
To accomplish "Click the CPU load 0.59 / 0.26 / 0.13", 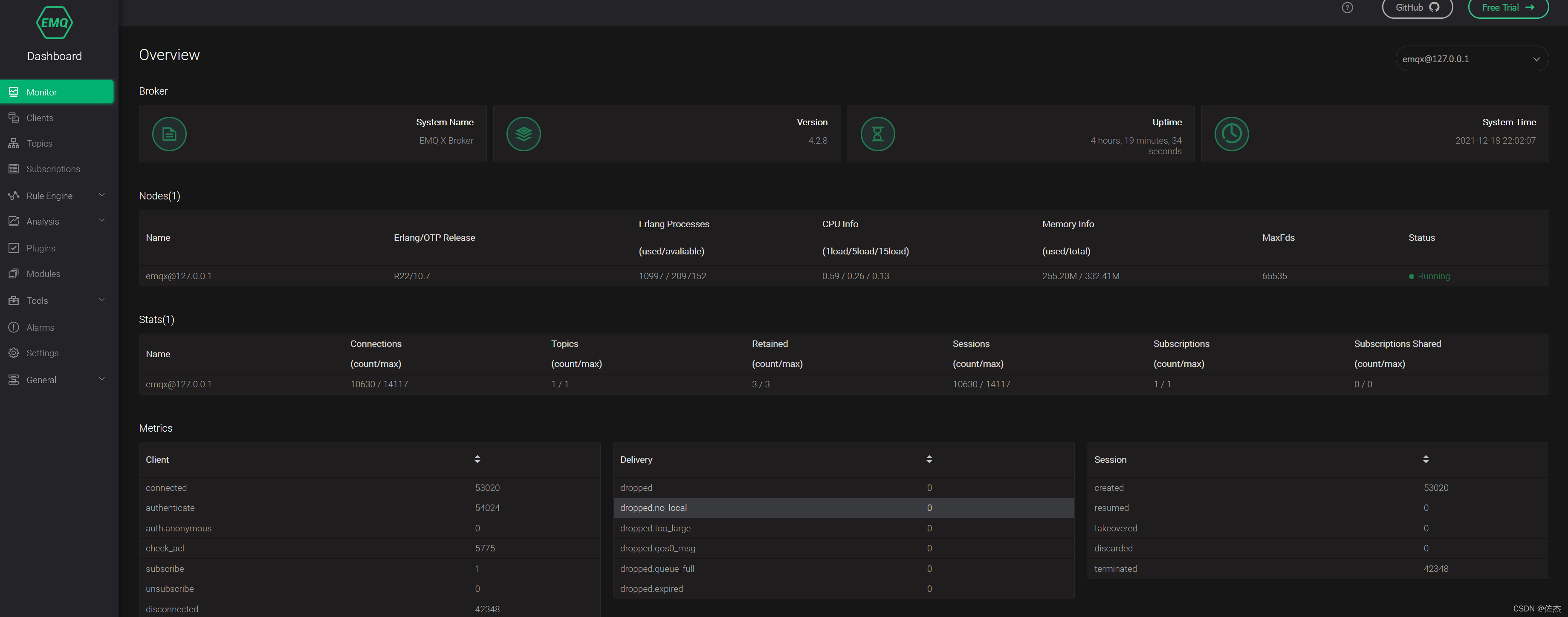I will pos(855,276).
